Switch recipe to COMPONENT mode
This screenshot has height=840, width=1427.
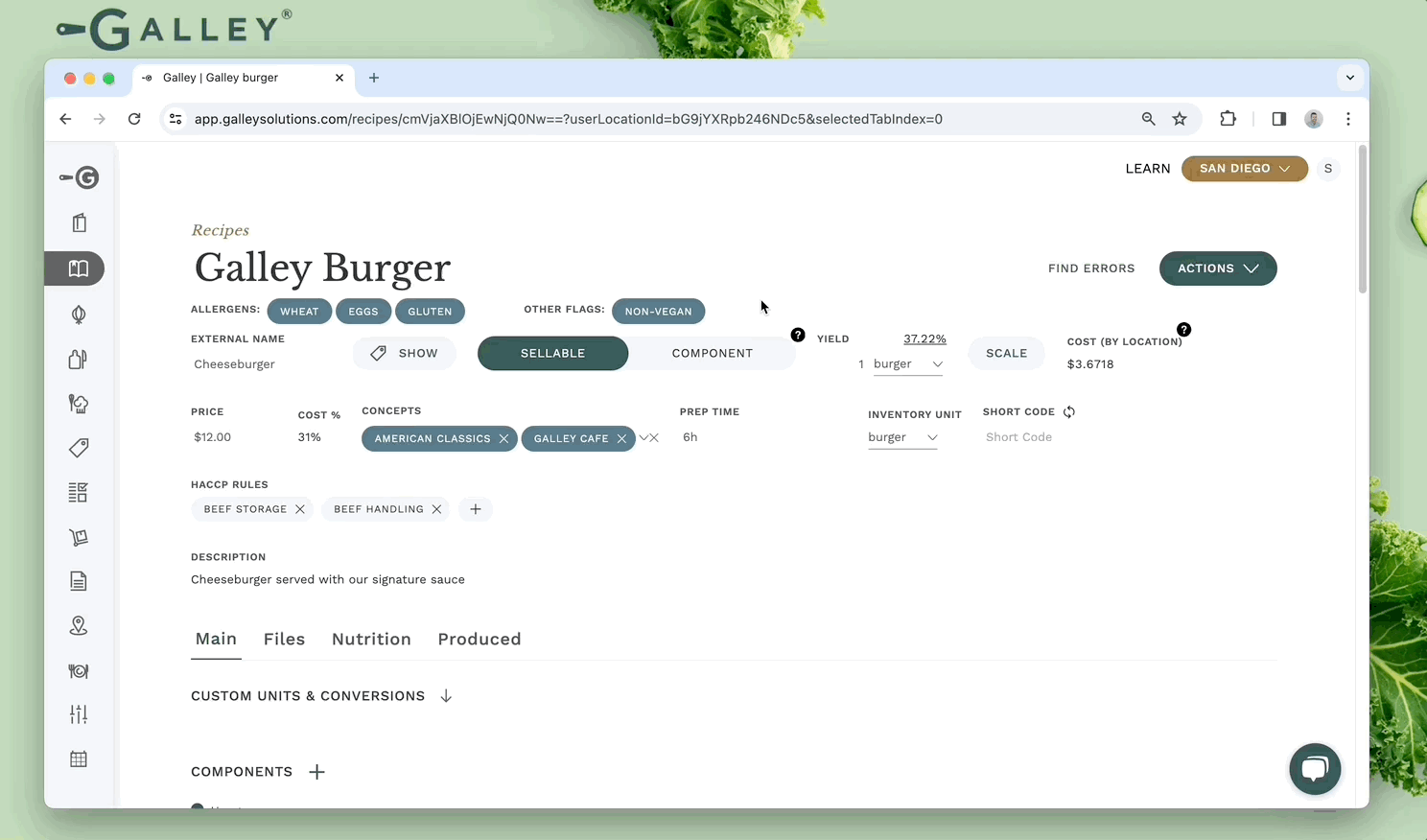tap(712, 353)
